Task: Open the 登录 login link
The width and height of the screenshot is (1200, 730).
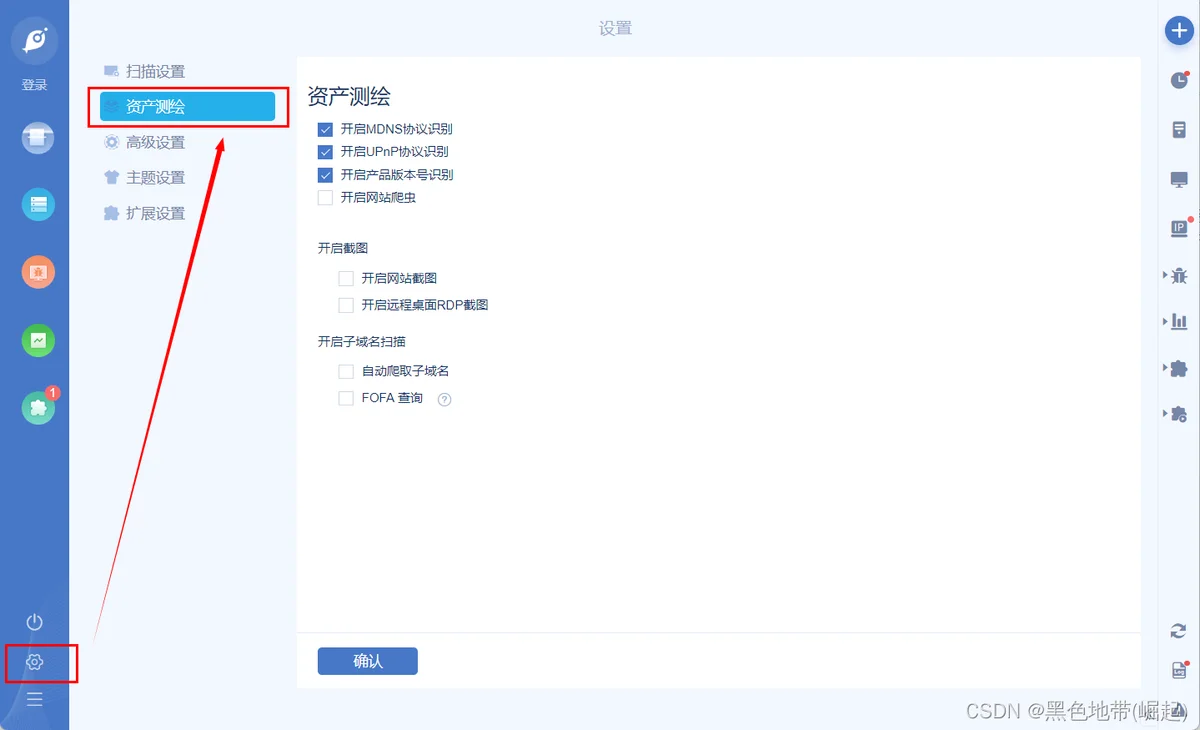Action: point(35,85)
